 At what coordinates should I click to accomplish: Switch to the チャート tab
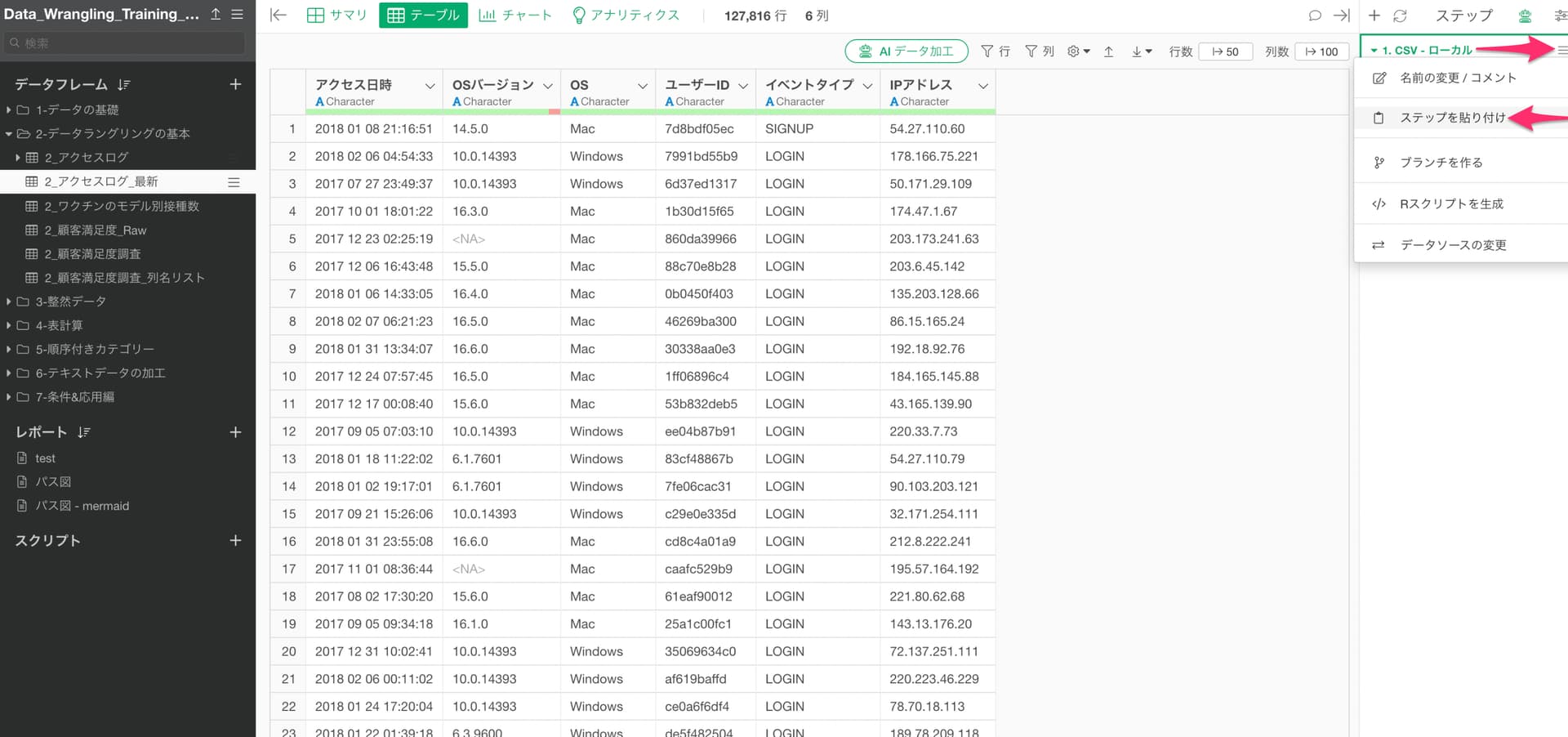[x=515, y=16]
